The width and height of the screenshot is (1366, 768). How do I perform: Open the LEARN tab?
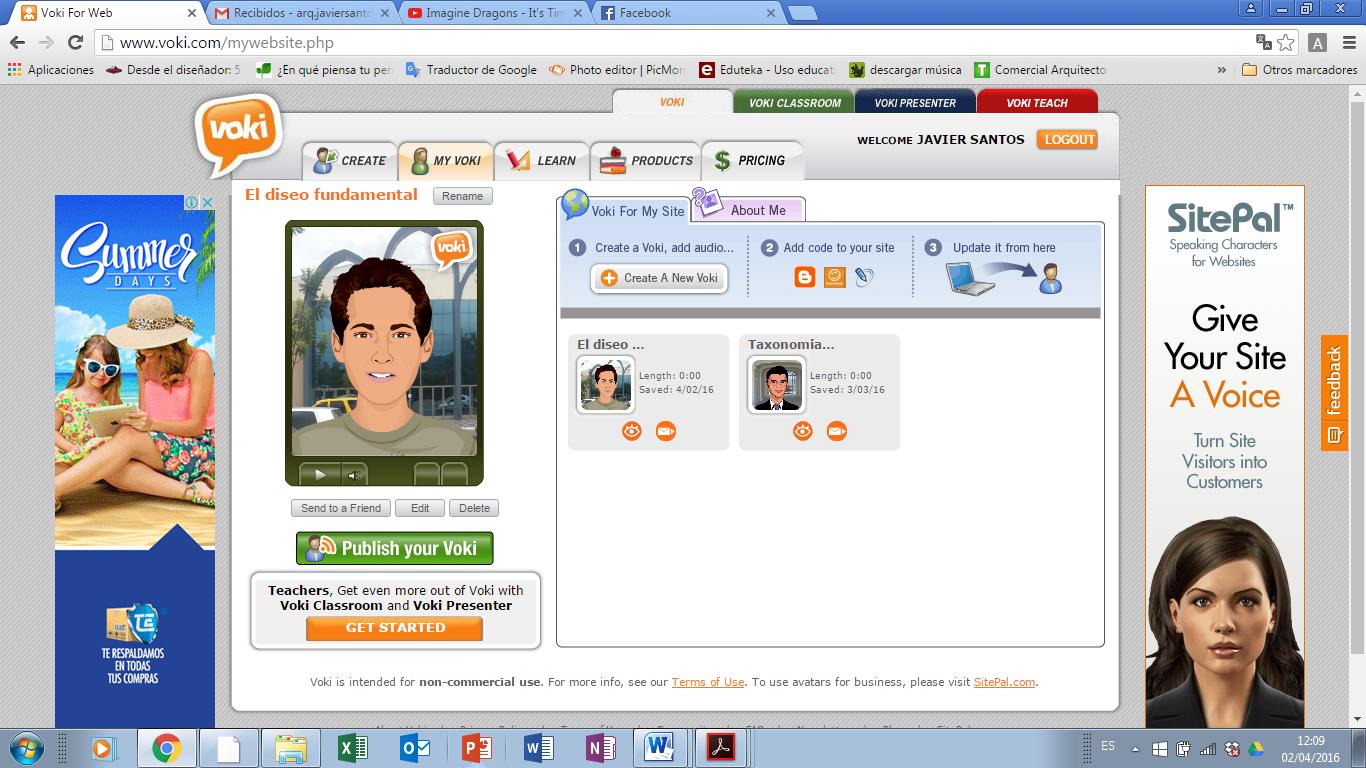(x=541, y=160)
